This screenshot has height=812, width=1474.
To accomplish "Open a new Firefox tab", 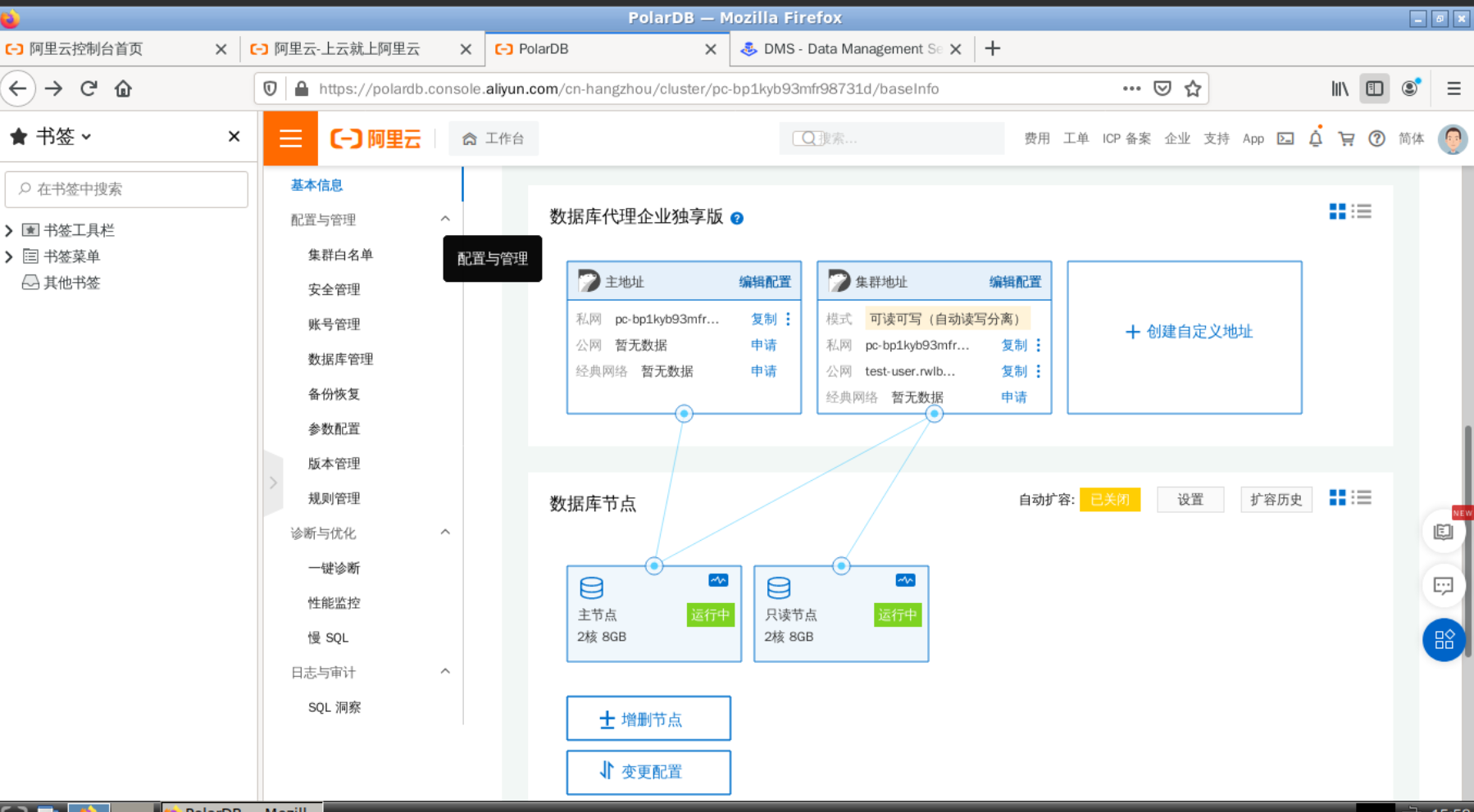I will point(992,48).
